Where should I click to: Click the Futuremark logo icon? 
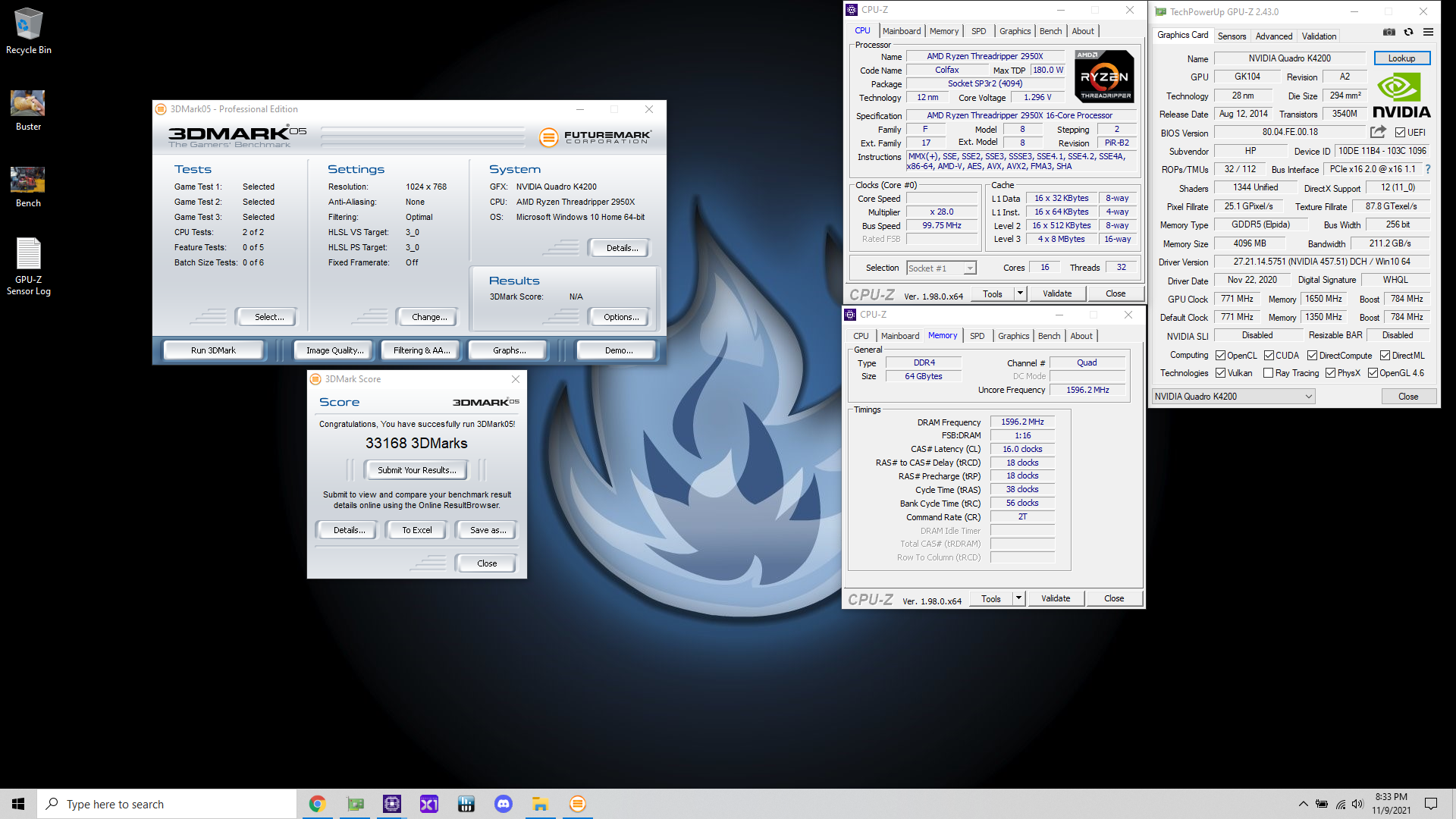click(548, 137)
